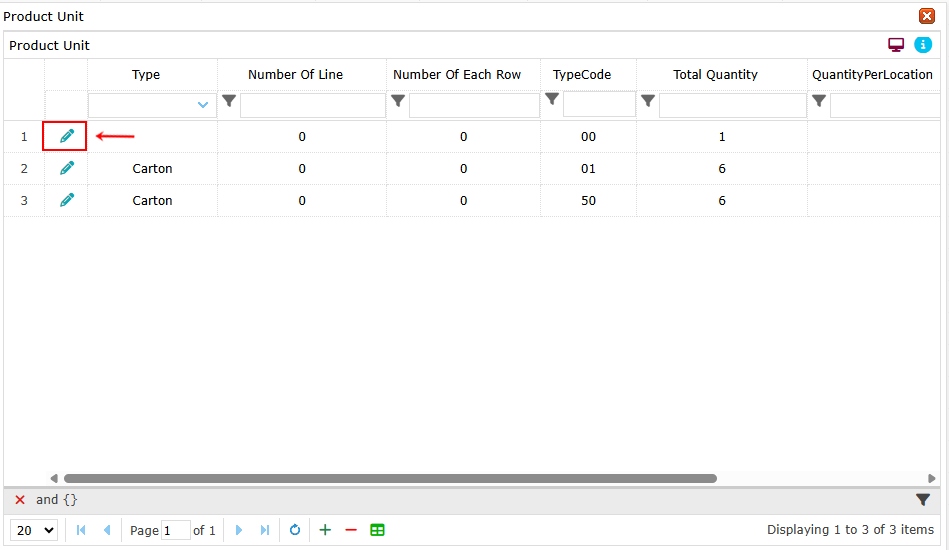Edit the Carton row with TypeCode 01
Screen dimensions: 949x550
(67, 168)
